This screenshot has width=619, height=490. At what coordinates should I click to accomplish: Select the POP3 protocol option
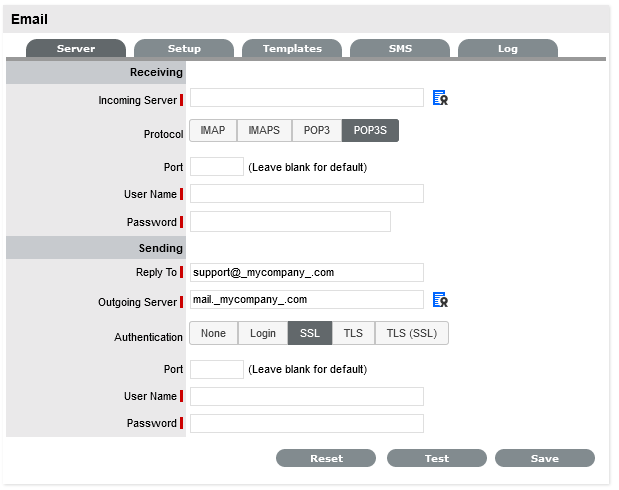[317, 130]
